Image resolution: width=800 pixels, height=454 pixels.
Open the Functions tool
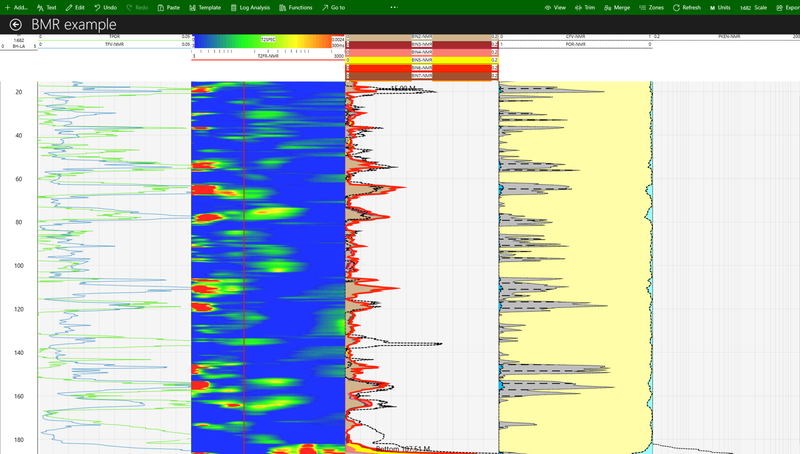296,8
